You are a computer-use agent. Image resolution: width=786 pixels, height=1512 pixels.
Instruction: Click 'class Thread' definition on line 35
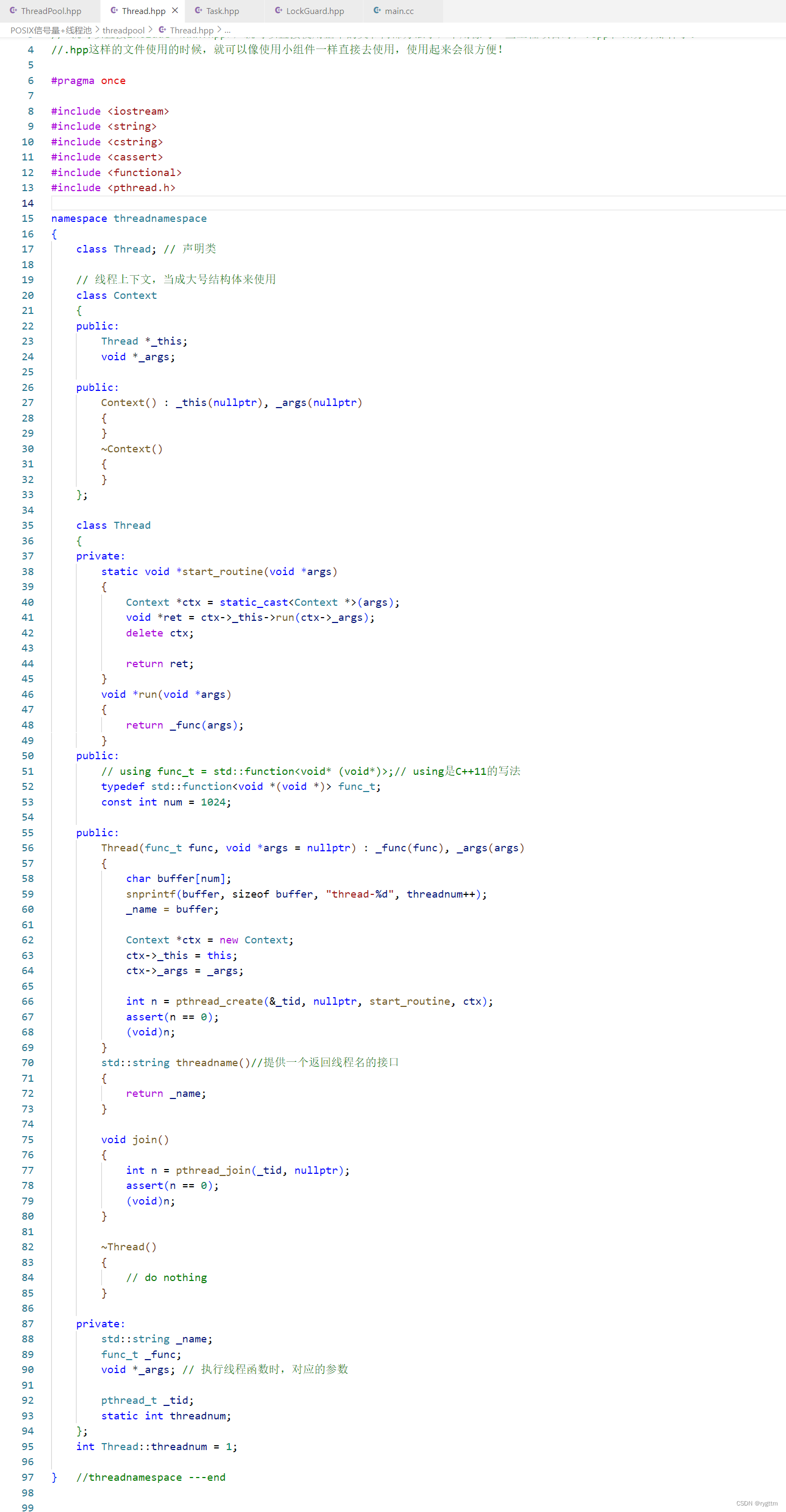113,526
